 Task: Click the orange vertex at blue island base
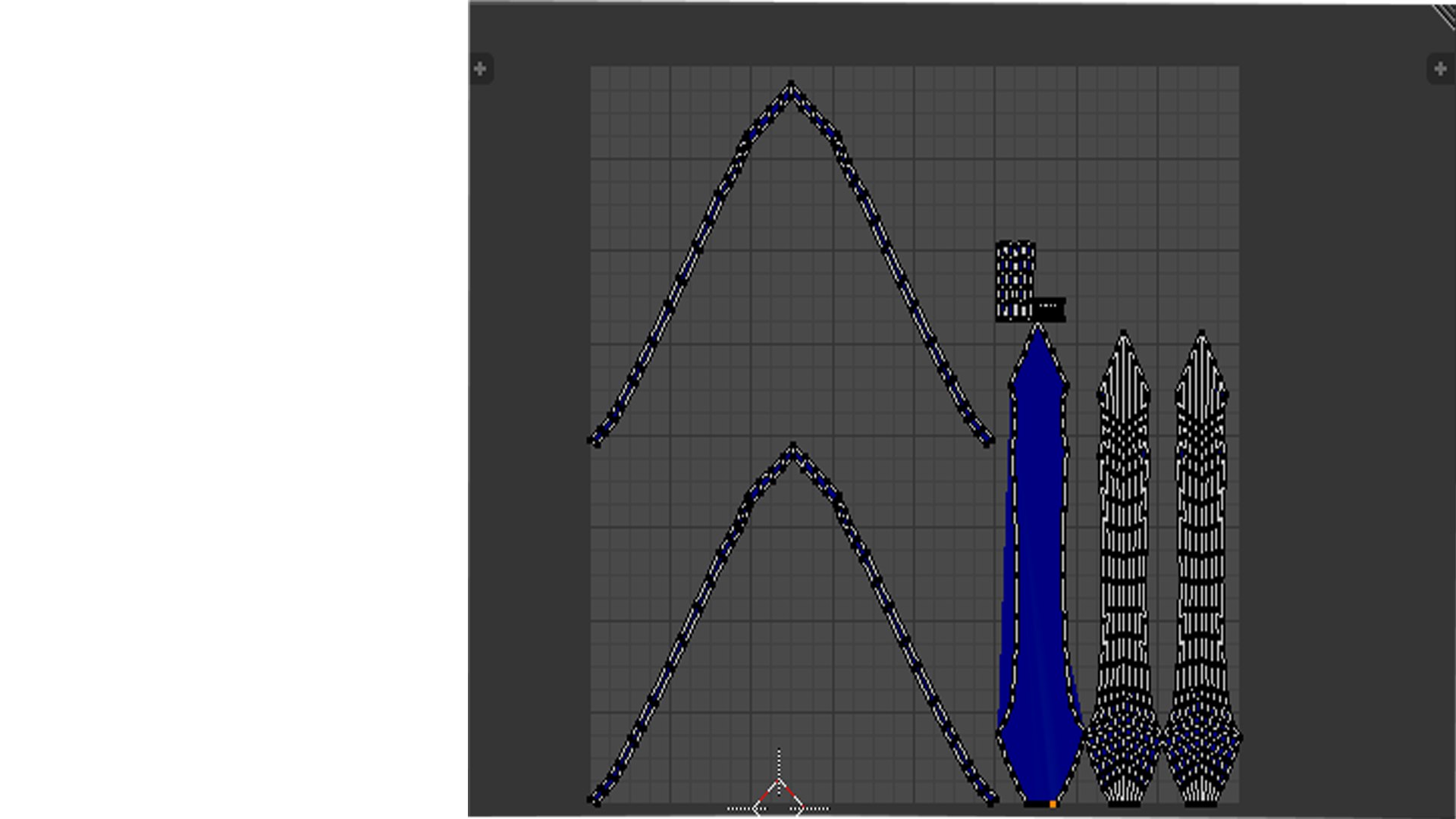tap(1053, 804)
